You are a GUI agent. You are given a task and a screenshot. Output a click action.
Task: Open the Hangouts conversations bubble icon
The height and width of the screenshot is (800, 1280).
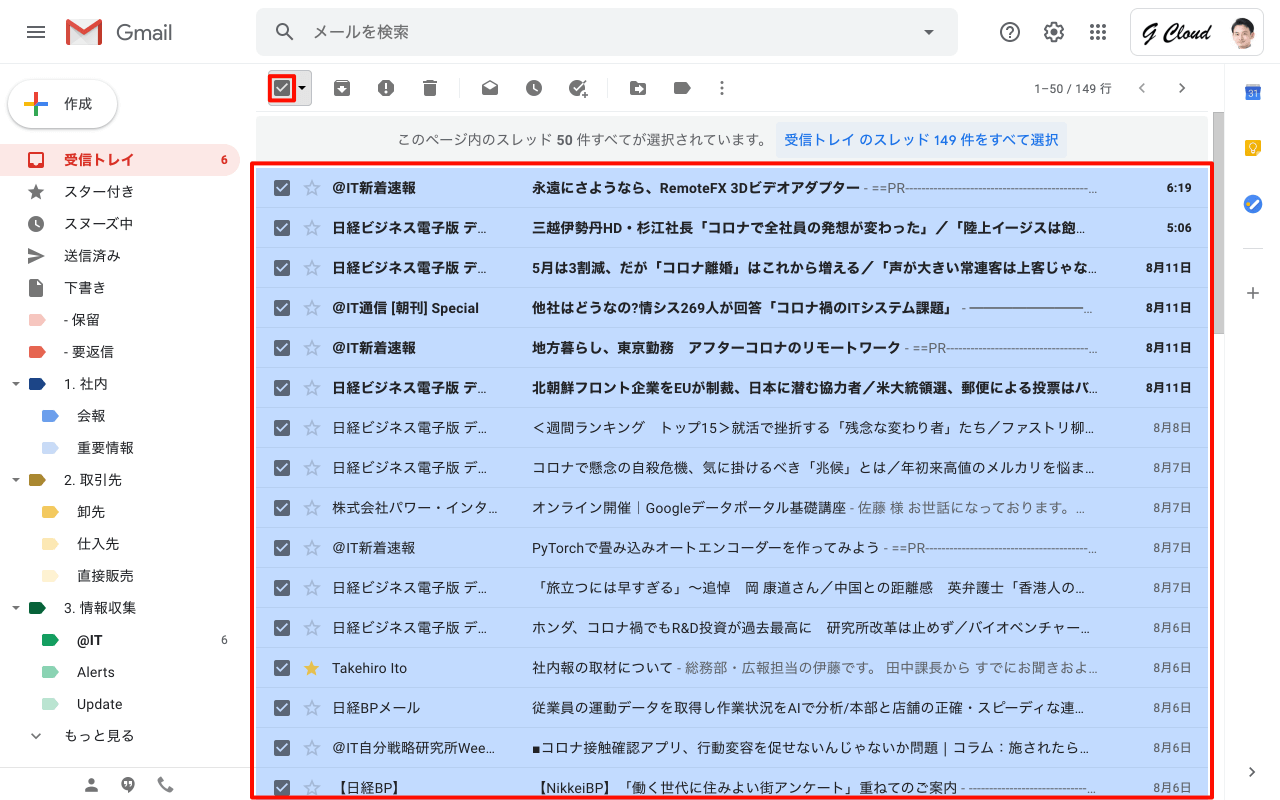coord(128,785)
